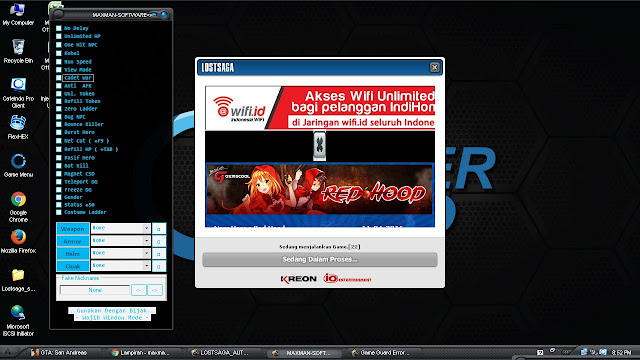Viewport: 640px width, 360px height.
Task: Switch to MAXMAN-SOFT taskbar item
Action: point(304,352)
